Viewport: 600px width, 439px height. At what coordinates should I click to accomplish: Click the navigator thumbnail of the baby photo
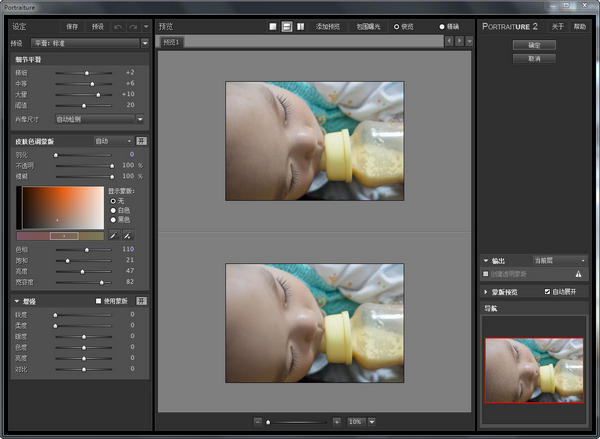(534, 369)
